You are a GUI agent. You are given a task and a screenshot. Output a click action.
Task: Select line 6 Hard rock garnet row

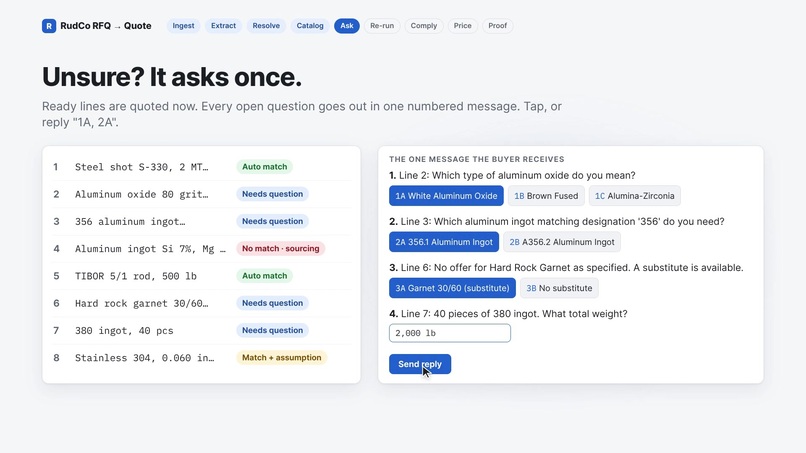coord(202,303)
